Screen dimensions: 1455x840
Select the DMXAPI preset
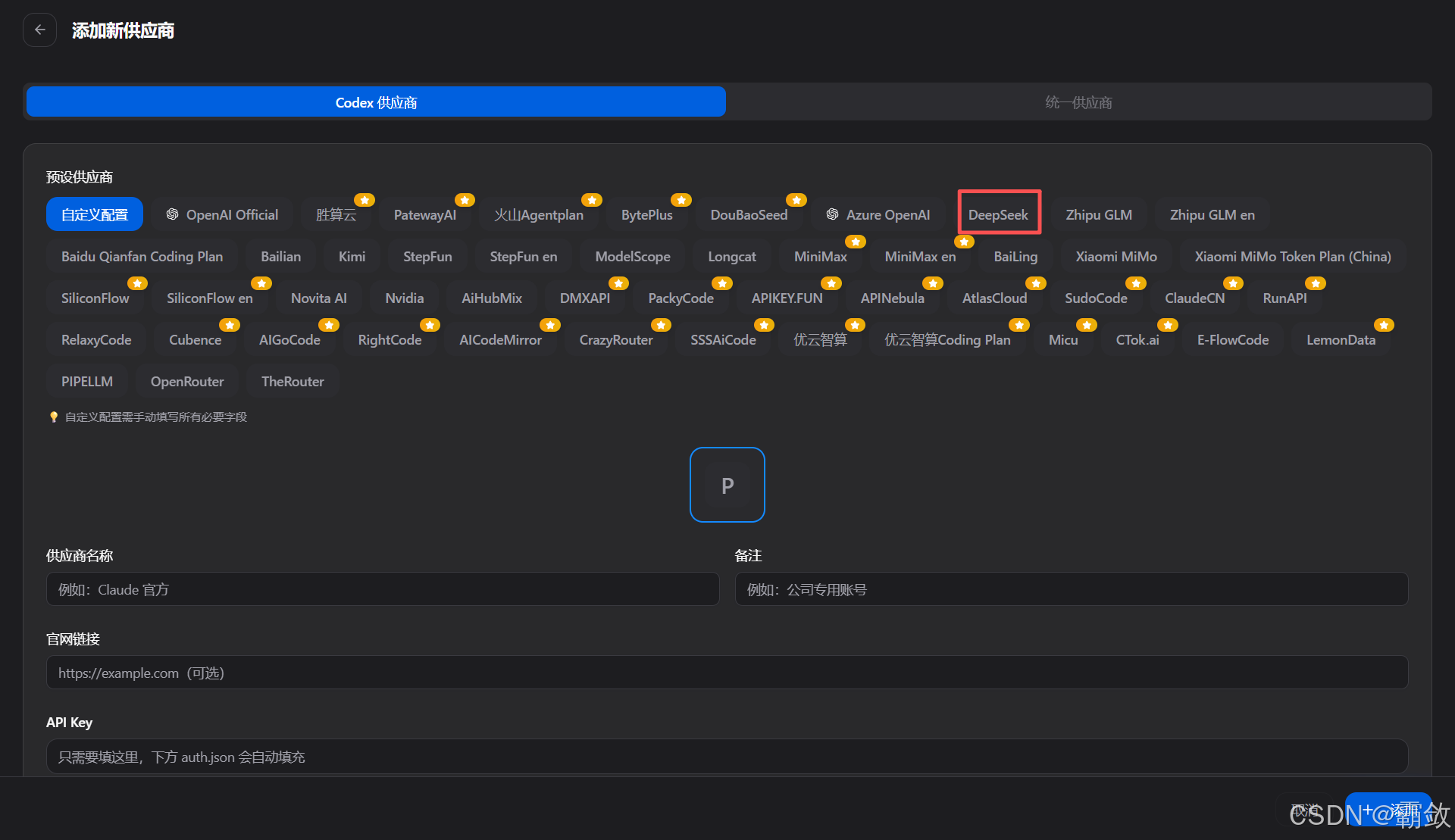(x=585, y=298)
